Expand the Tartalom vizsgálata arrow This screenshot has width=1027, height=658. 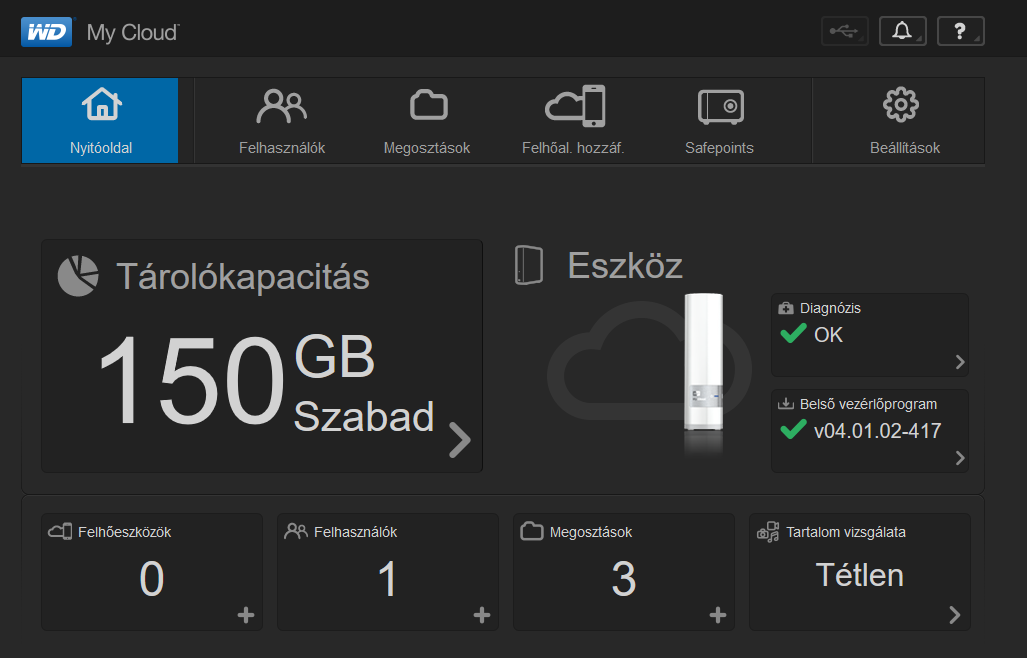tap(954, 614)
